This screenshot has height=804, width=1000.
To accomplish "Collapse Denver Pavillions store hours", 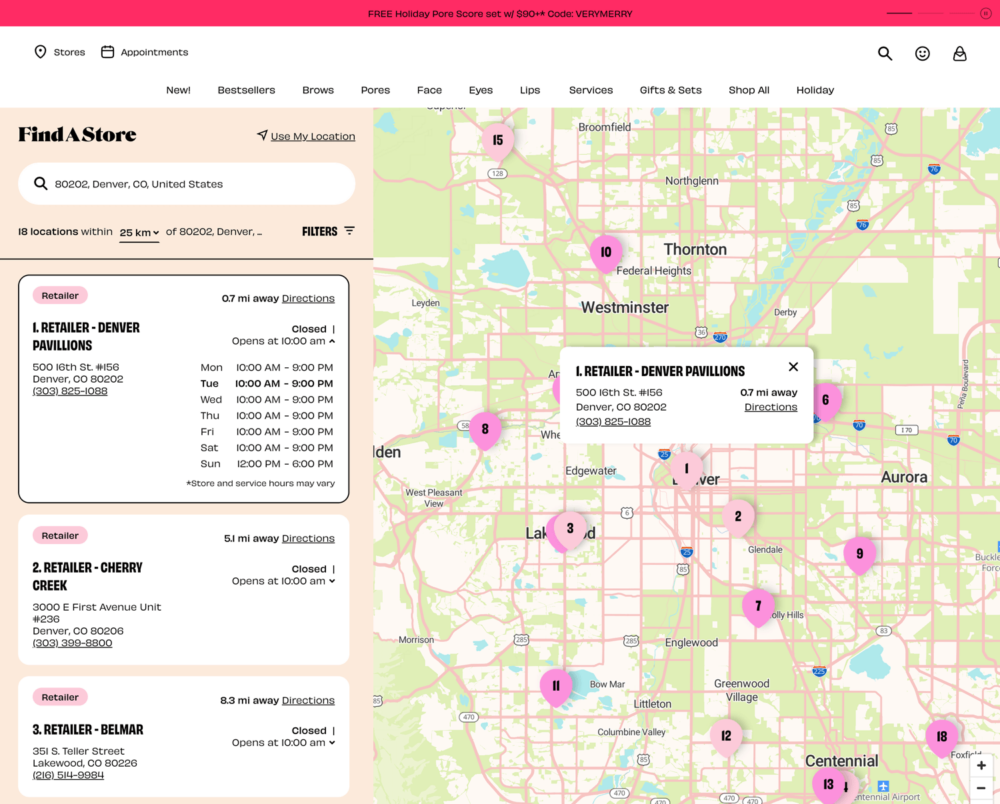I will [332, 341].
